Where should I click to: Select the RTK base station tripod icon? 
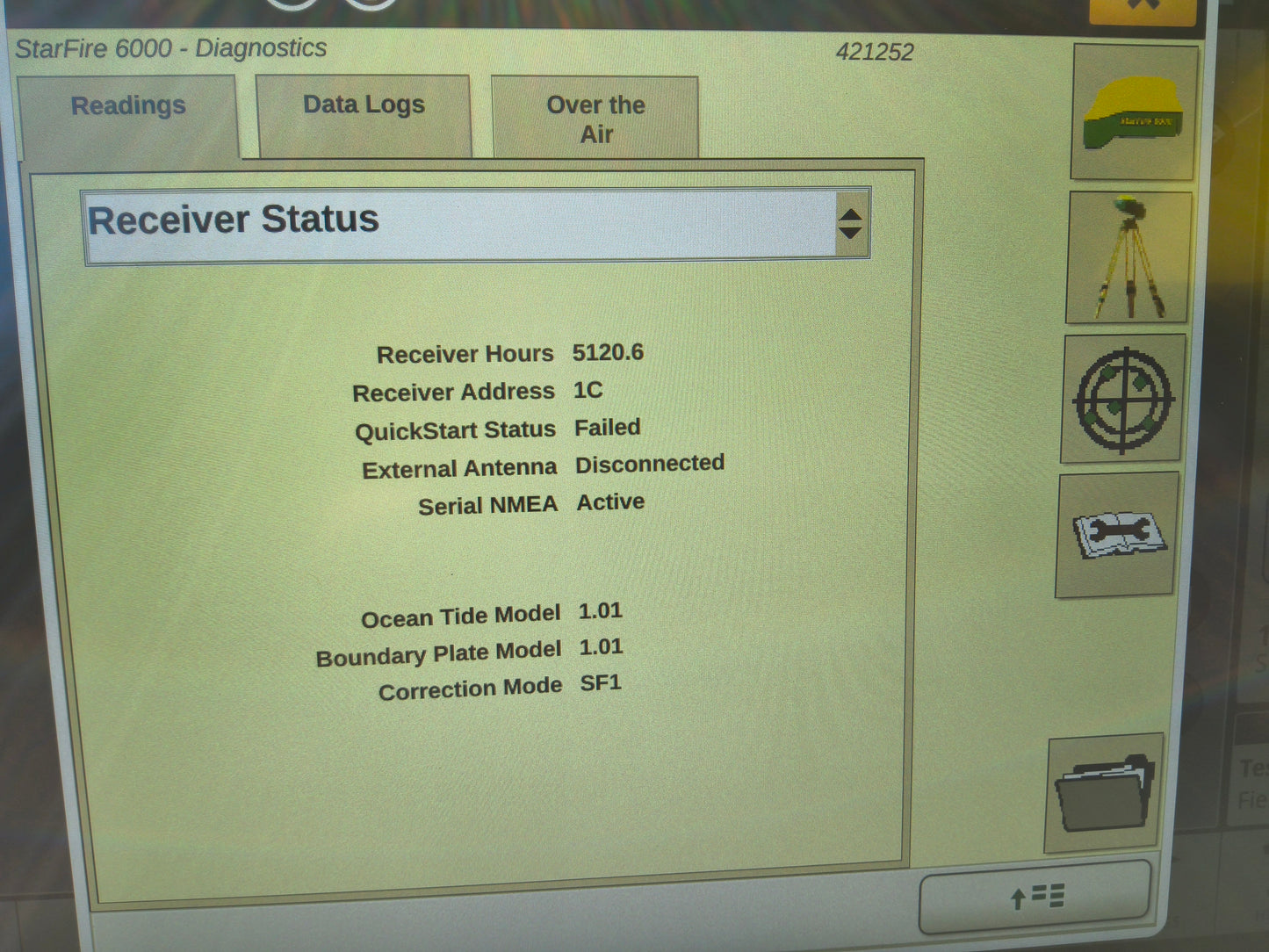tap(1127, 257)
